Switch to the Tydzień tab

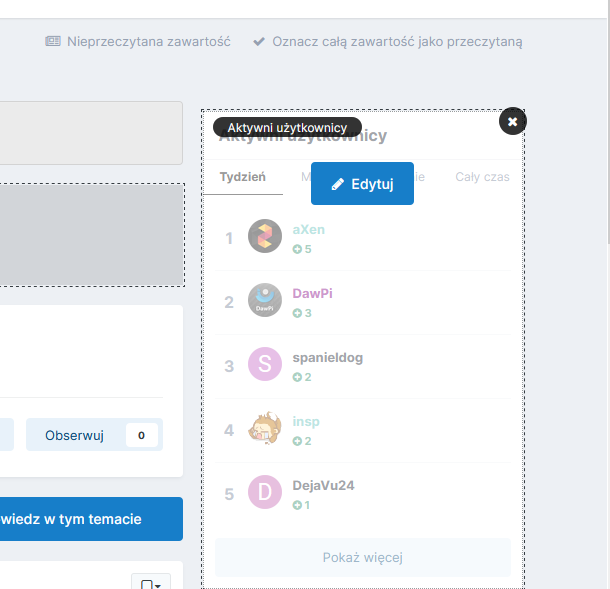pyautogui.click(x=242, y=177)
